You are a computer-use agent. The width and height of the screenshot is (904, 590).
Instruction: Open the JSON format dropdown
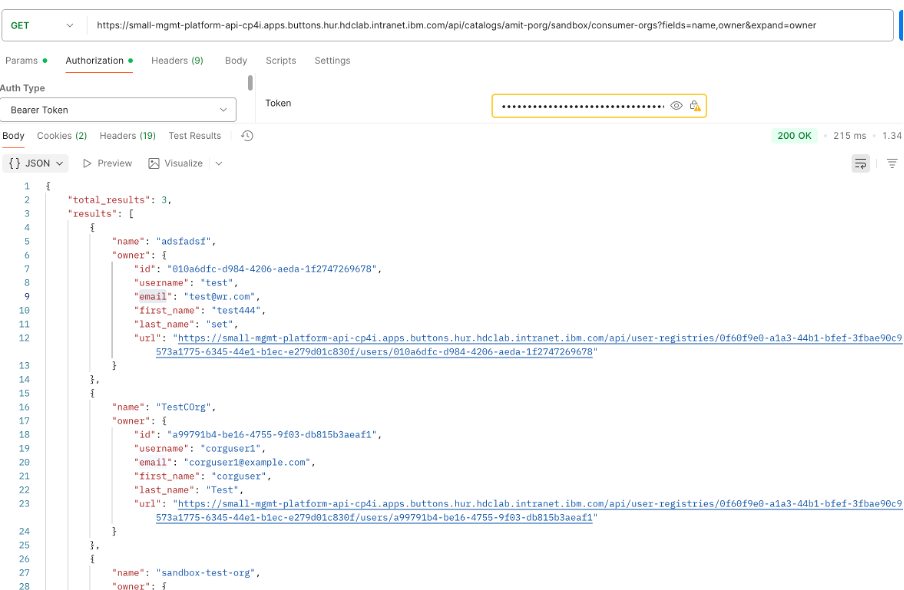pyautogui.click(x=36, y=163)
